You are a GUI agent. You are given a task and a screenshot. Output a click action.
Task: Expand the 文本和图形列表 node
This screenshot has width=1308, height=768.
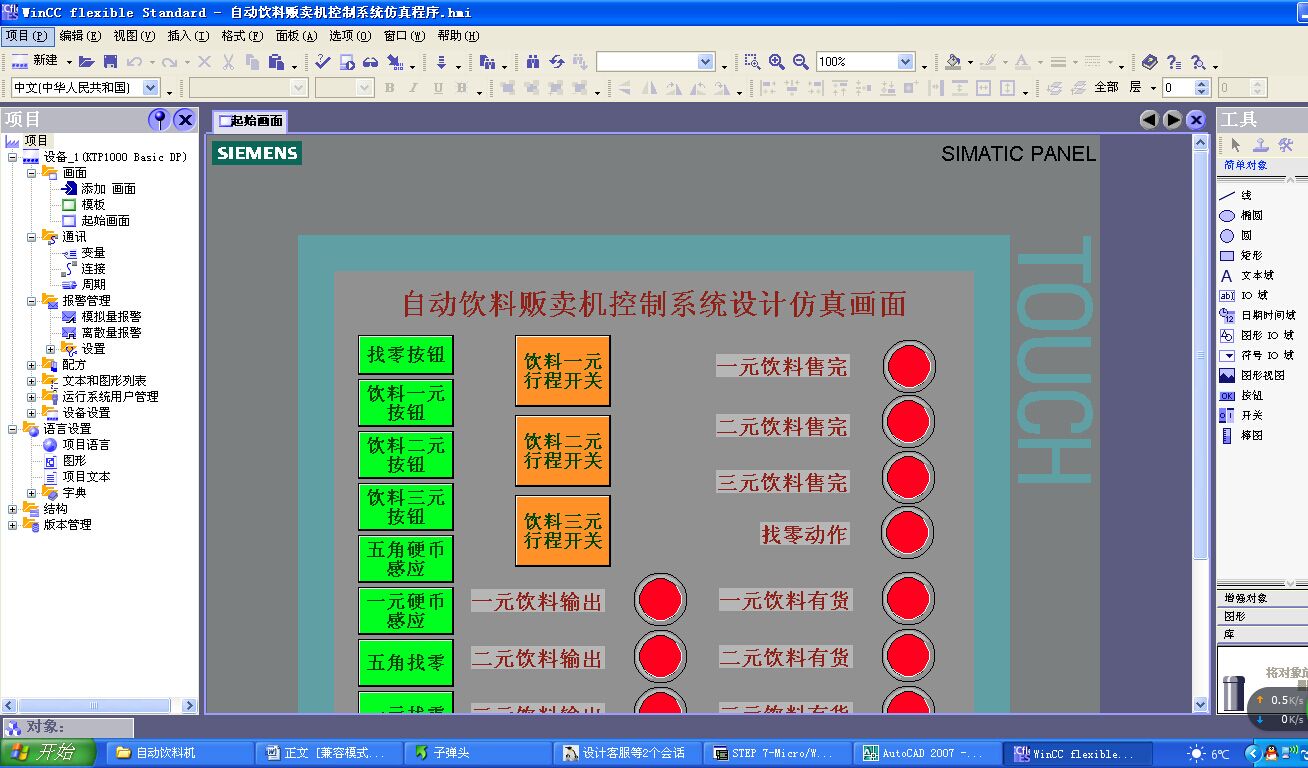[31, 380]
